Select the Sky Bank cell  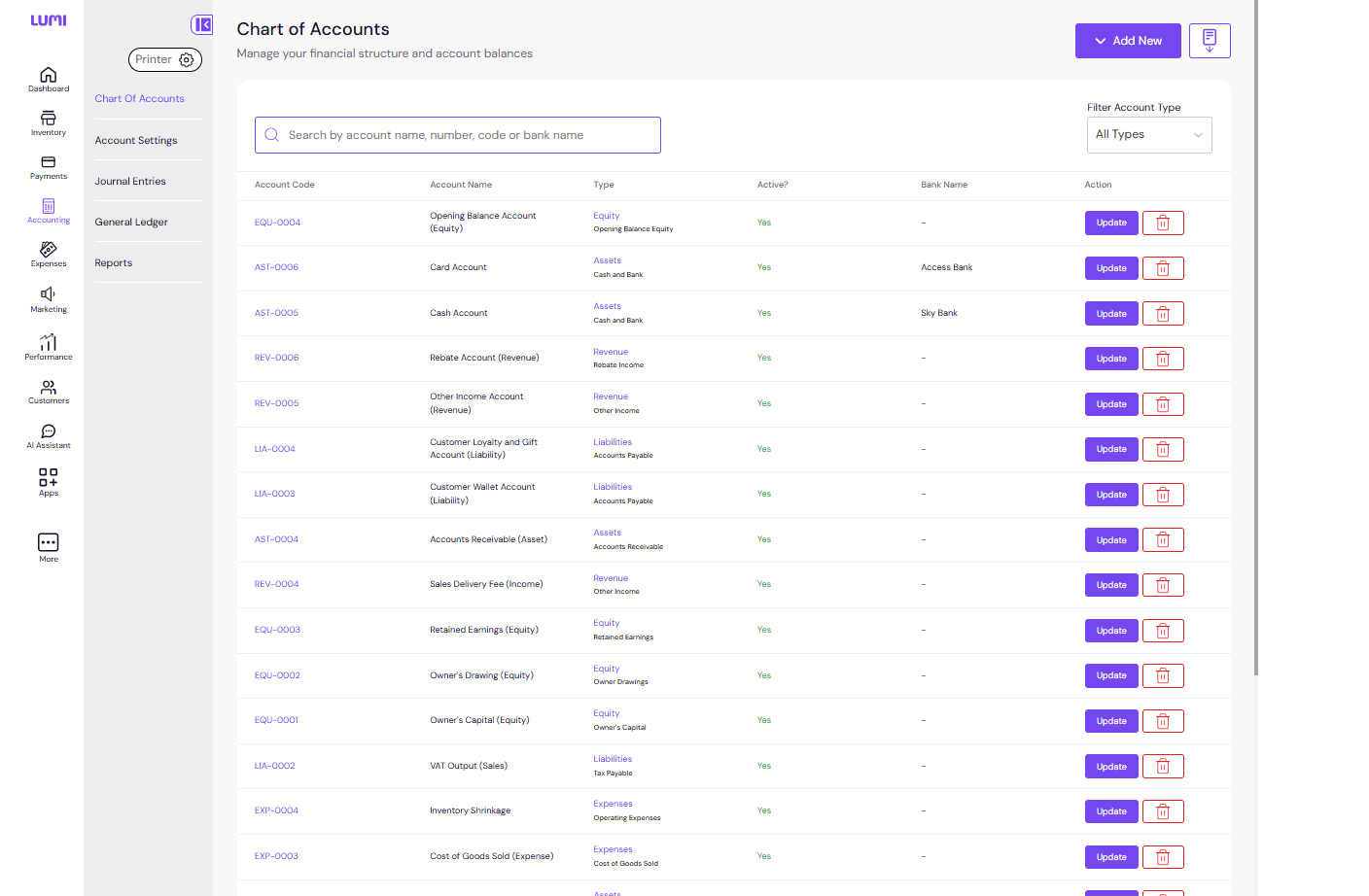pyautogui.click(x=939, y=313)
